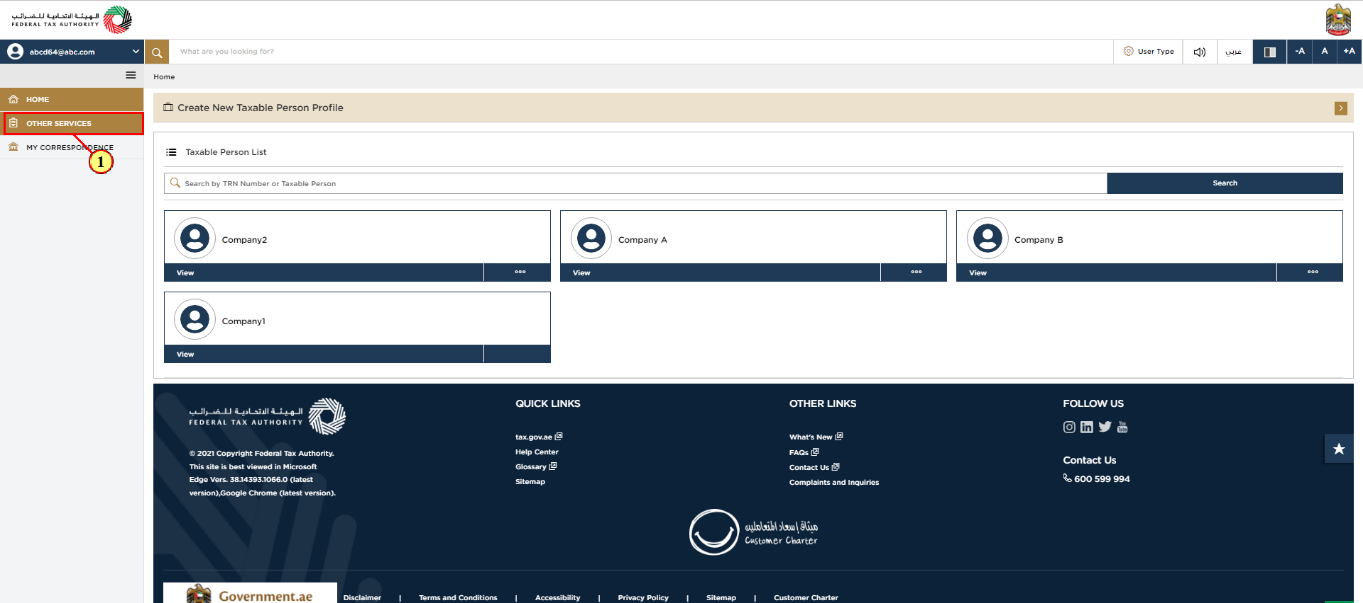
Task: Click the UAE emblem in top-right corner
Action: (1338, 20)
